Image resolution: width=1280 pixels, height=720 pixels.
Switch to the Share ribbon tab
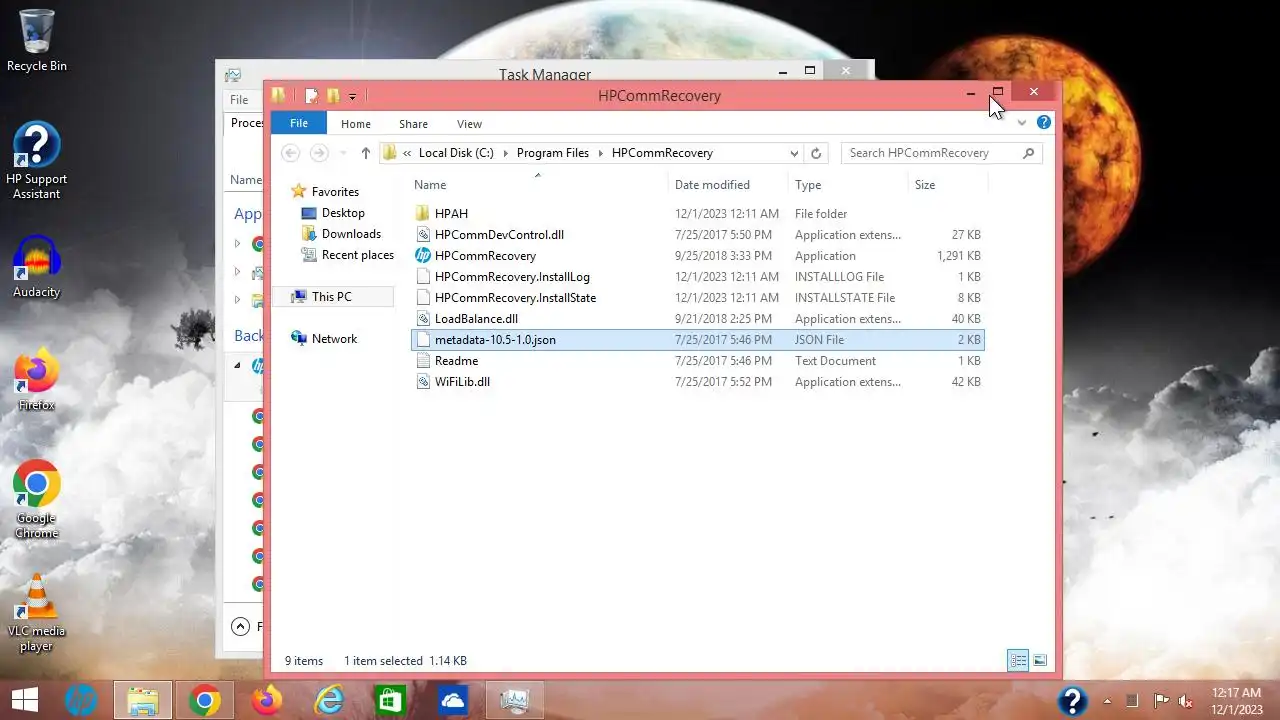(x=413, y=124)
